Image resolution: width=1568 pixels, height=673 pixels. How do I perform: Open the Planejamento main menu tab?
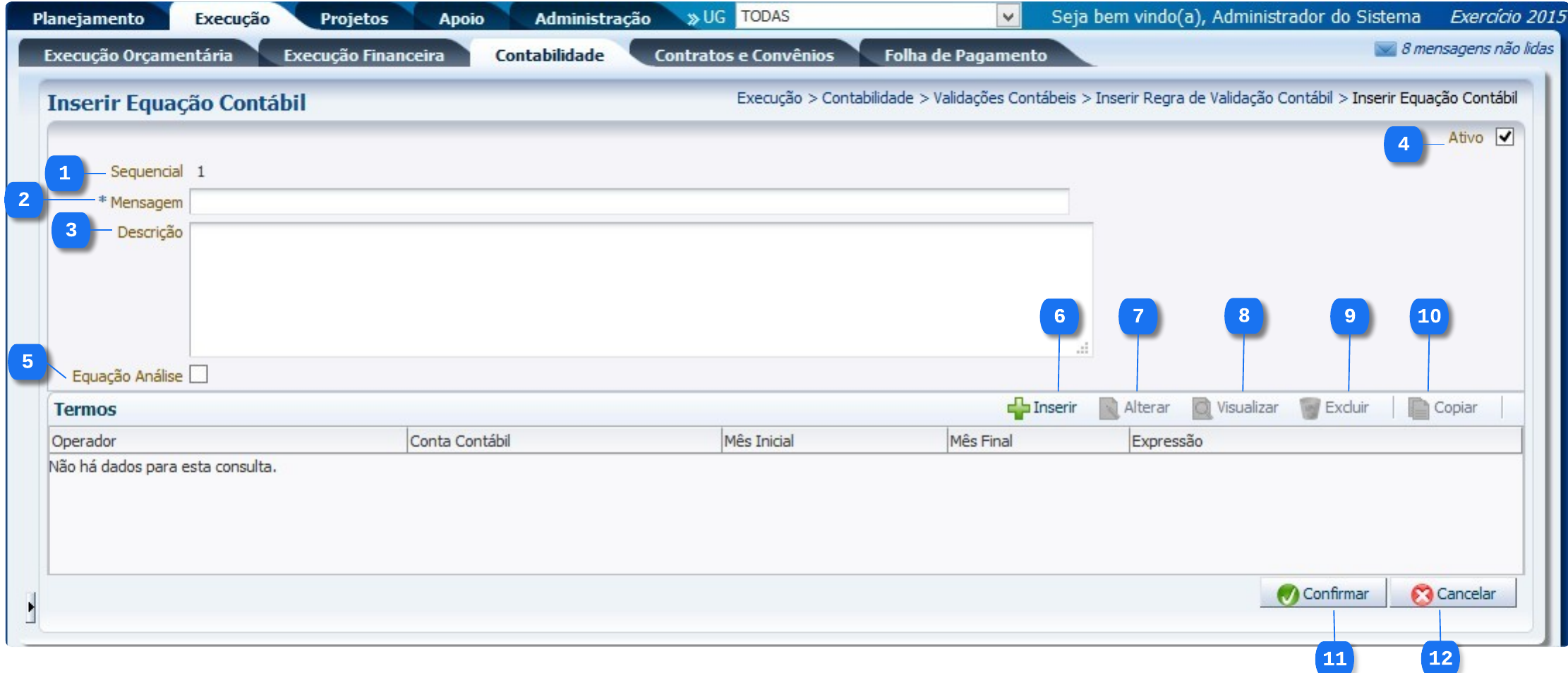coord(88,18)
